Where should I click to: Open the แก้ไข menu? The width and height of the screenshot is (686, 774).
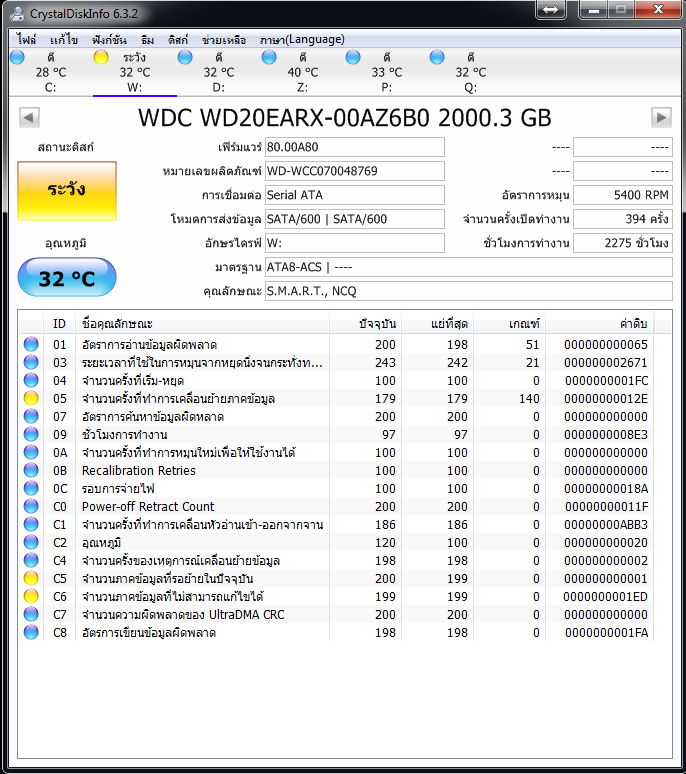click(64, 39)
